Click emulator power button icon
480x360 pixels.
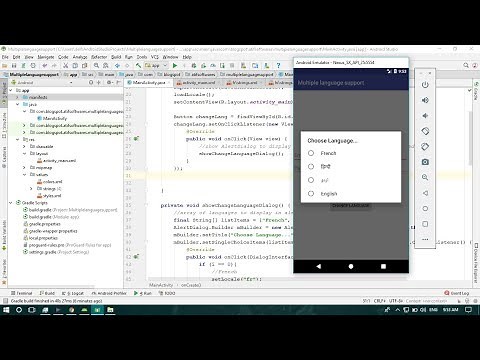(x=425, y=85)
